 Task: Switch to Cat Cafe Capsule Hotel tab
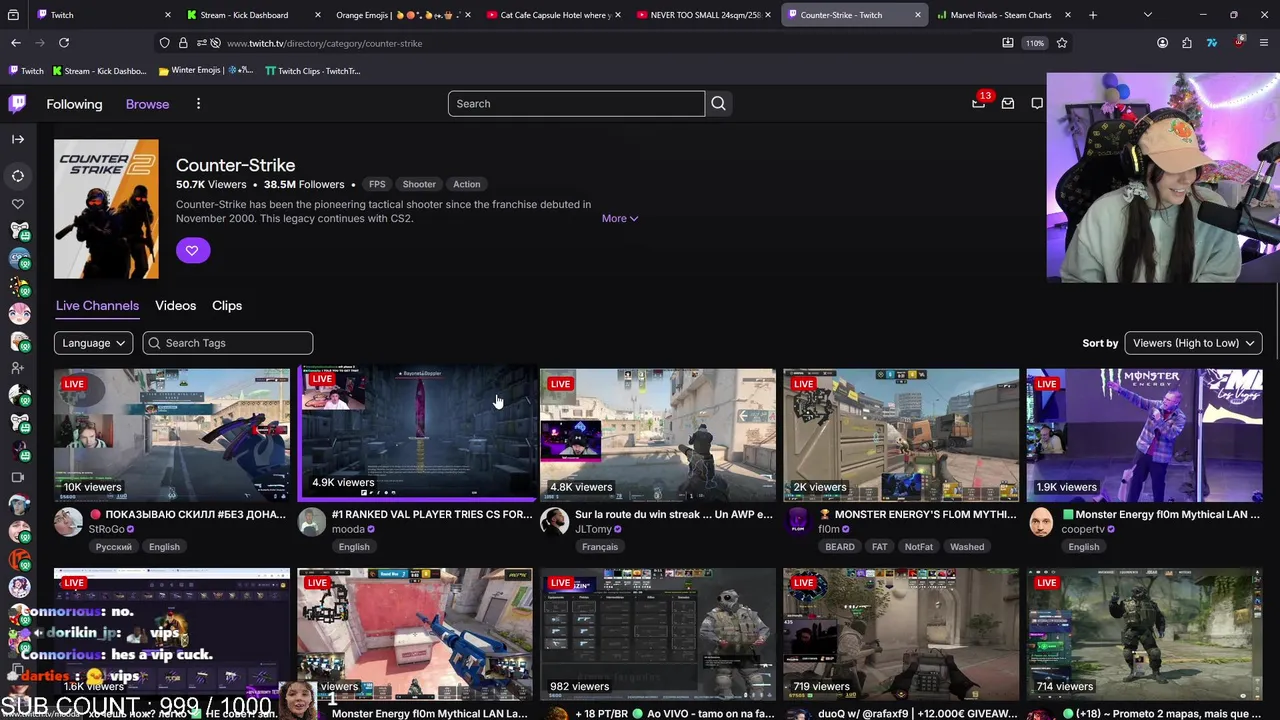click(553, 15)
